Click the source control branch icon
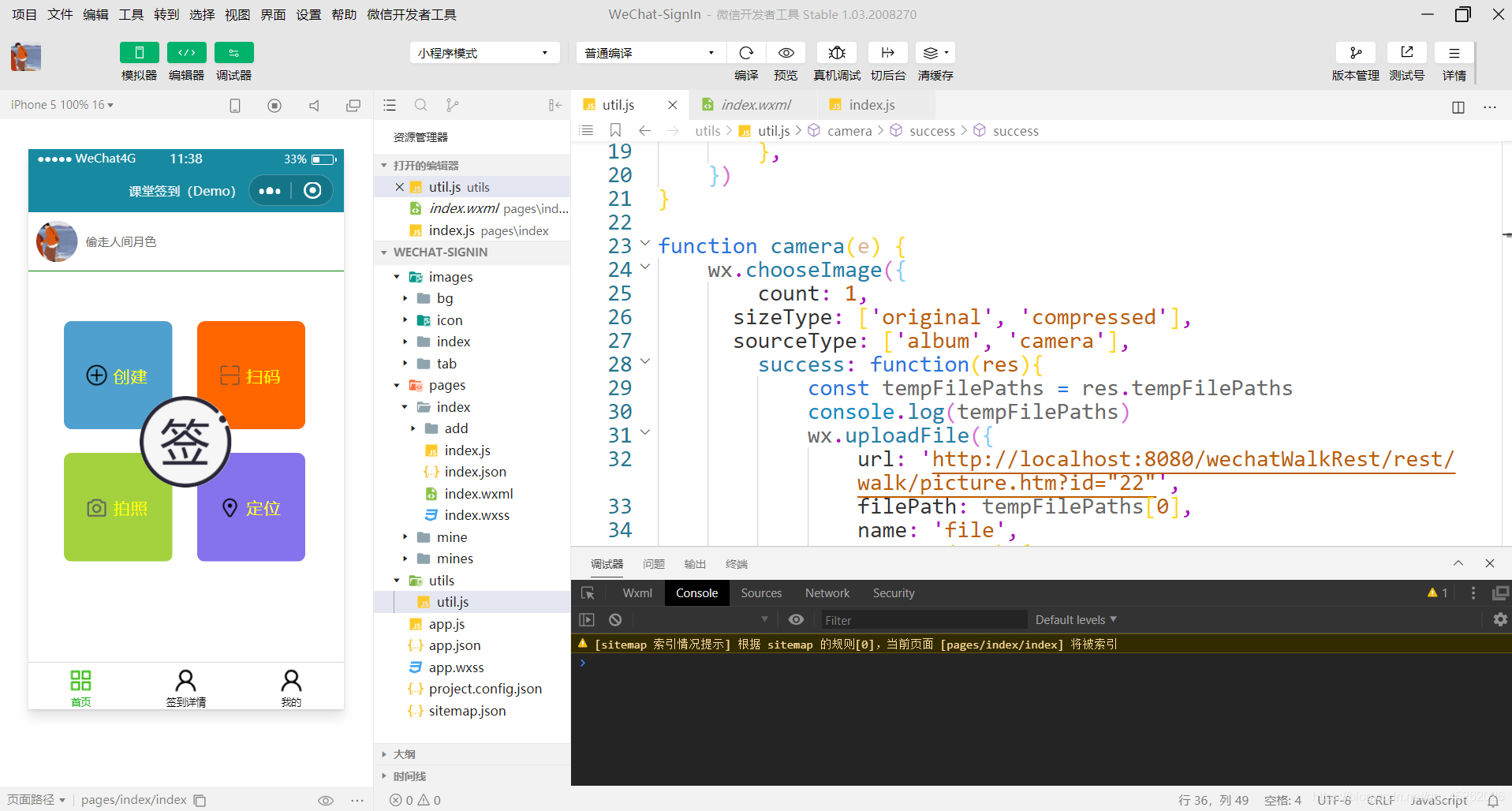 pyautogui.click(x=452, y=105)
